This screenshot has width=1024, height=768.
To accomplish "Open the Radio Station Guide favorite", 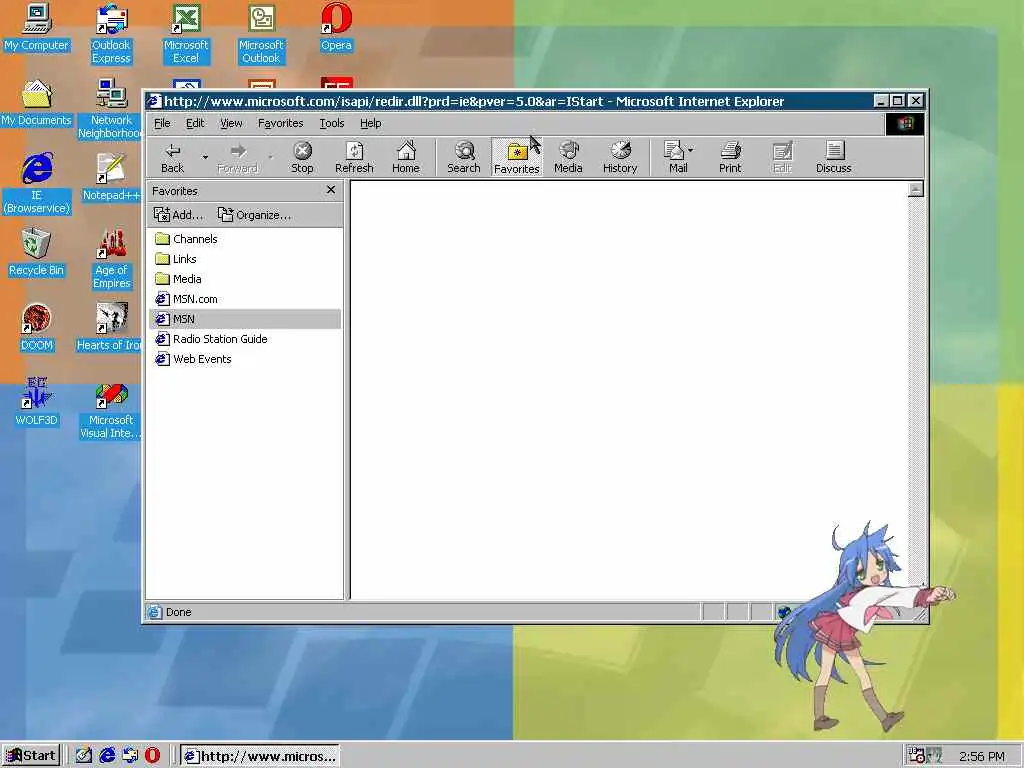I will 211,339.
